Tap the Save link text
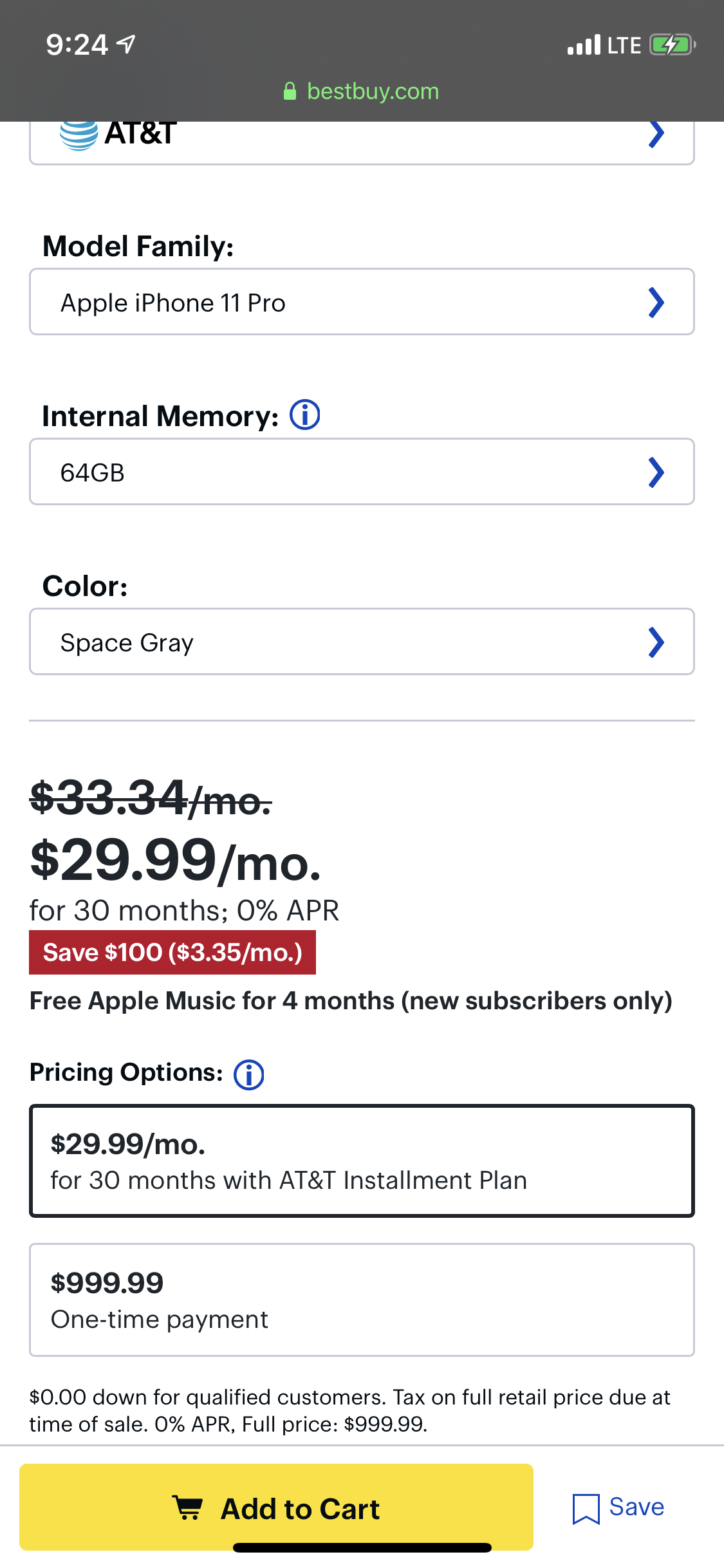The width and height of the screenshot is (724, 1568). 636,1507
